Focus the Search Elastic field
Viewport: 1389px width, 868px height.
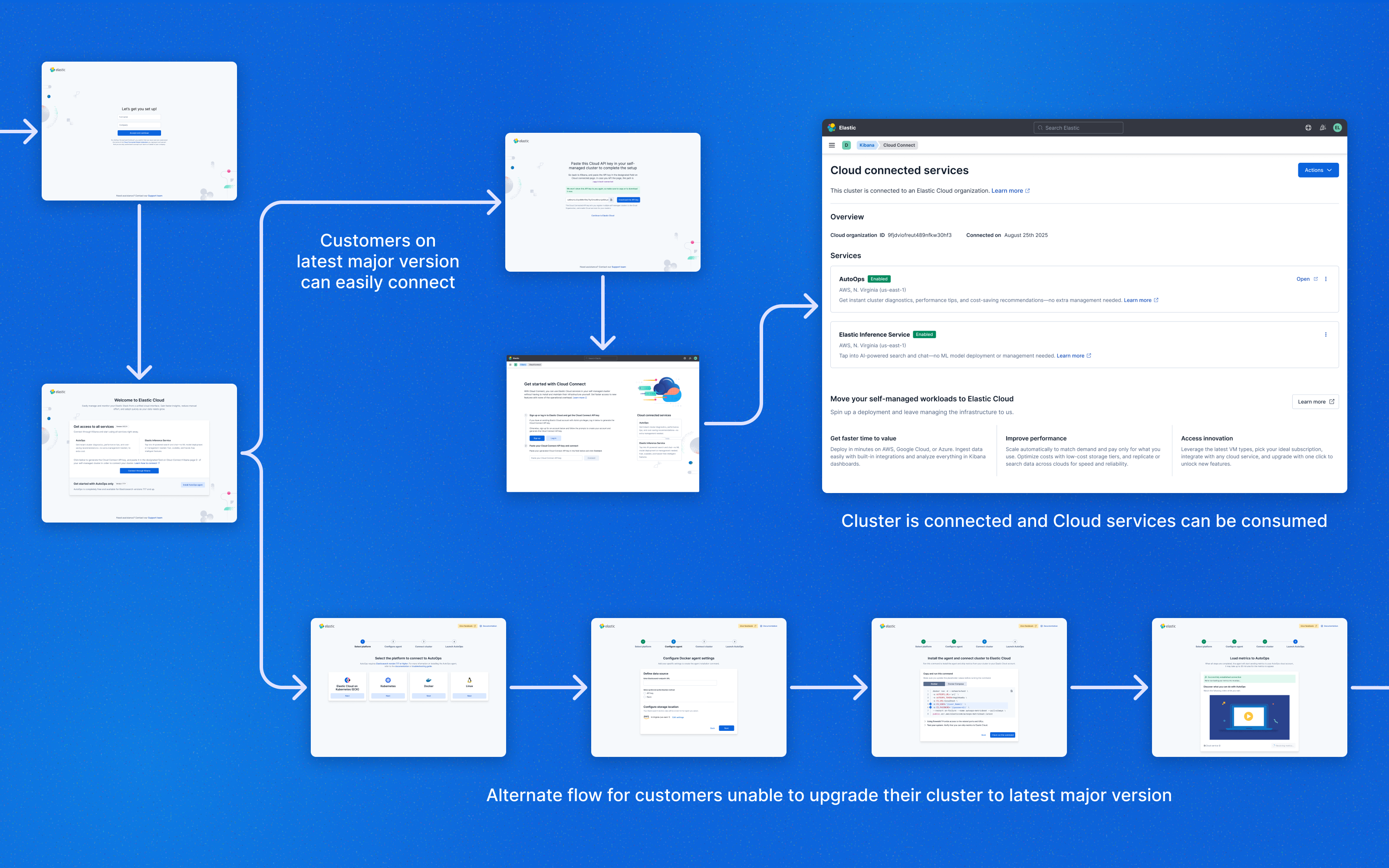pyautogui.click(x=1078, y=128)
